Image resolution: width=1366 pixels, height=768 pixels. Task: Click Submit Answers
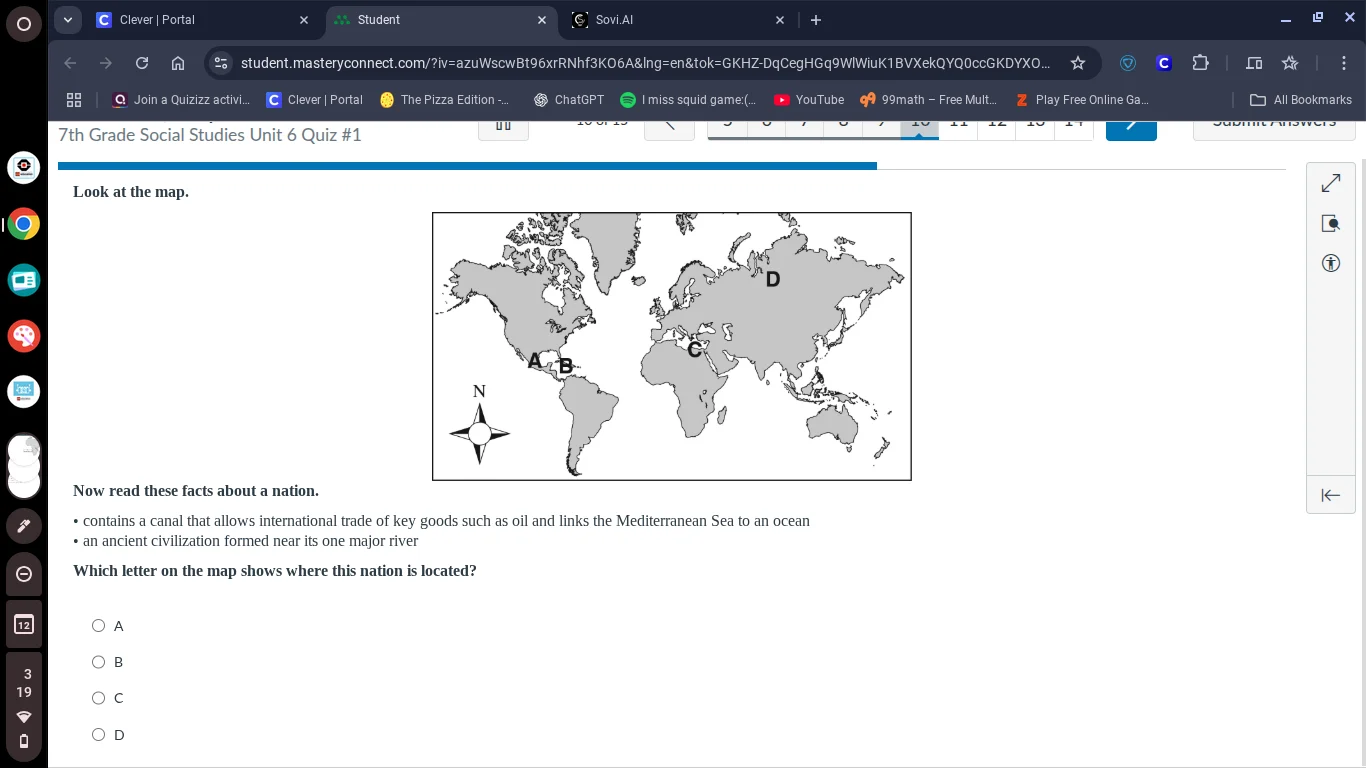coord(1274,122)
